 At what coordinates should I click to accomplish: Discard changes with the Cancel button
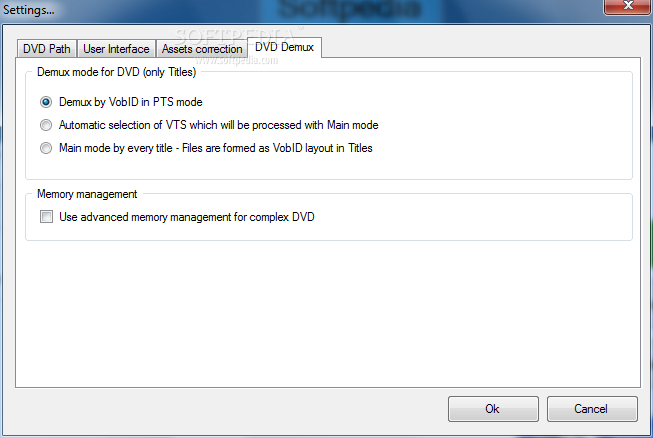tap(592, 409)
